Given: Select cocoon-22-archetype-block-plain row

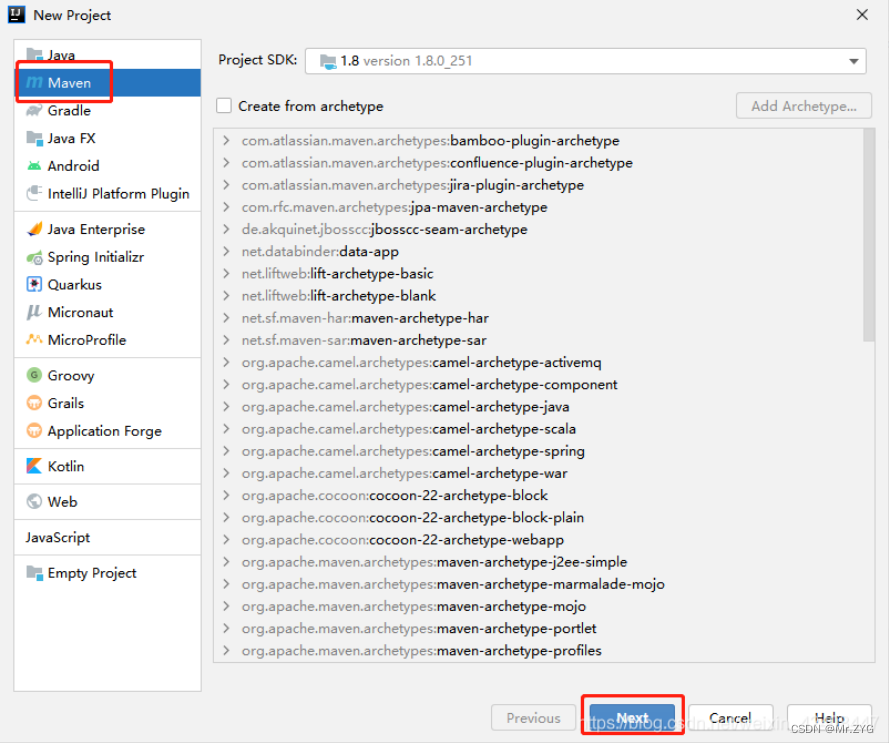Looking at the screenshot, I should click(x=538, y=517).
